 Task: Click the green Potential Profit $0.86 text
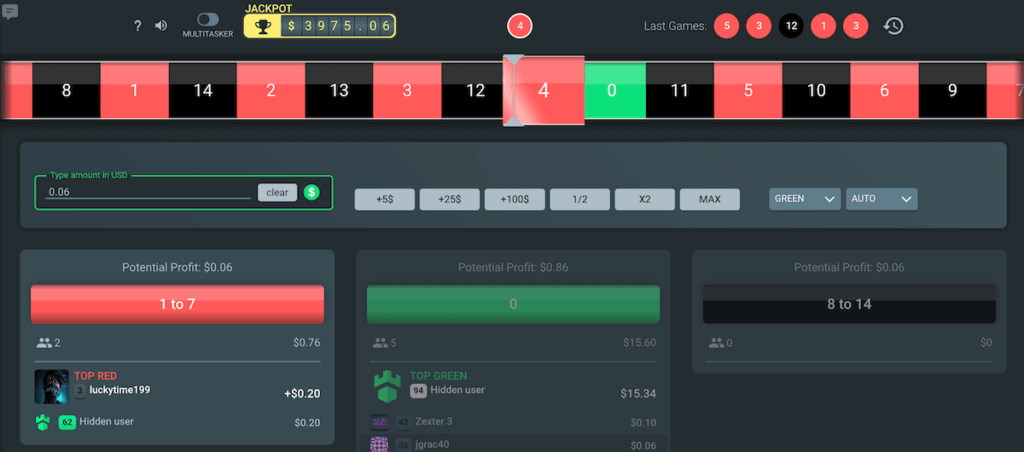click(x=513, y=267)
